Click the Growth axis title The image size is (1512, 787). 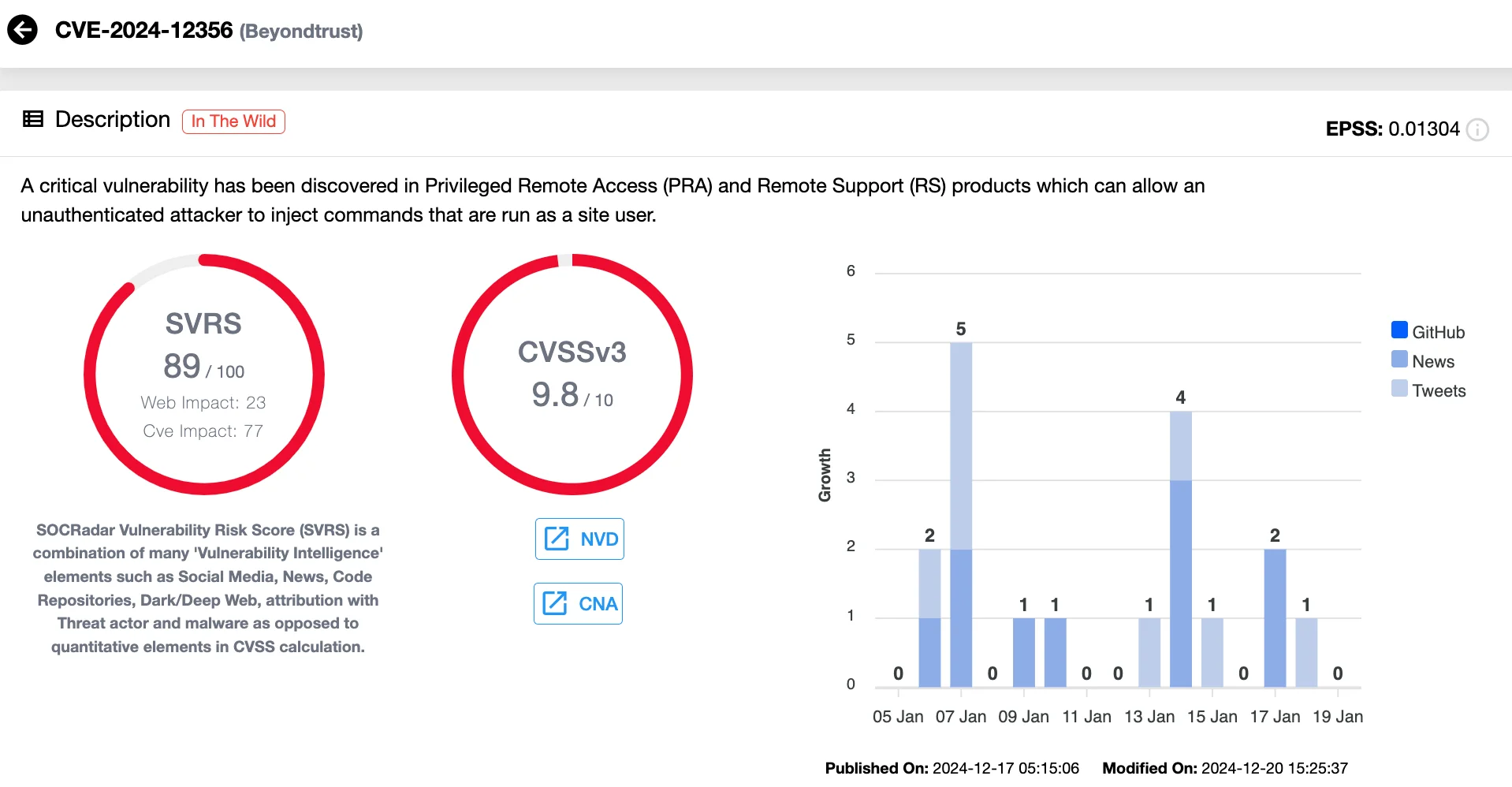(825, 476)
